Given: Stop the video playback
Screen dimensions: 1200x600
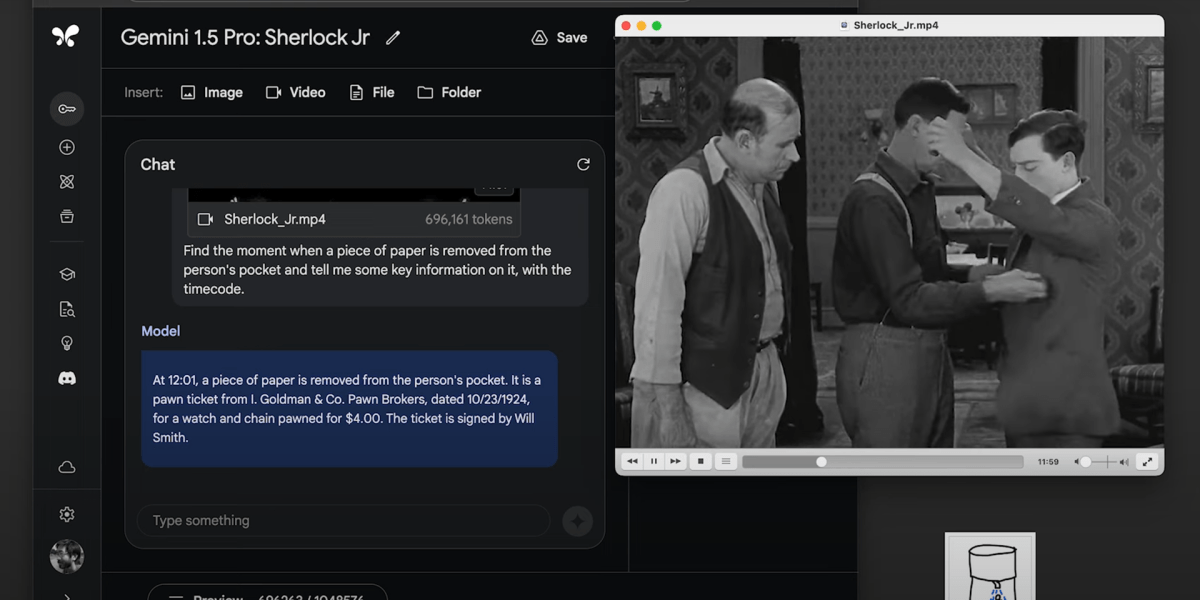Looking at the screenshot, I should [x=701, y=461].
